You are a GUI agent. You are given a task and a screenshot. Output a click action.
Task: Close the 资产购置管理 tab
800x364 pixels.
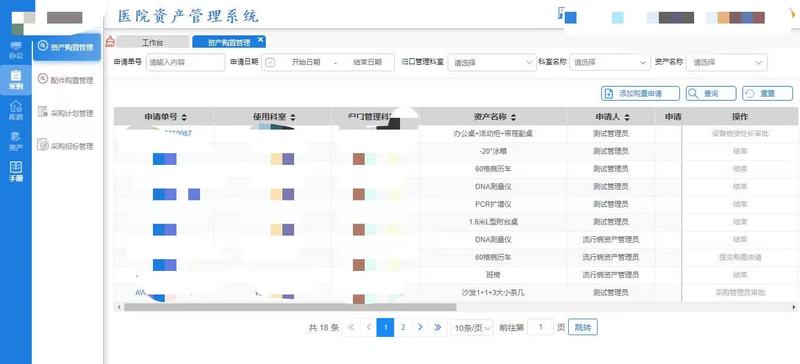click(260, 39)
